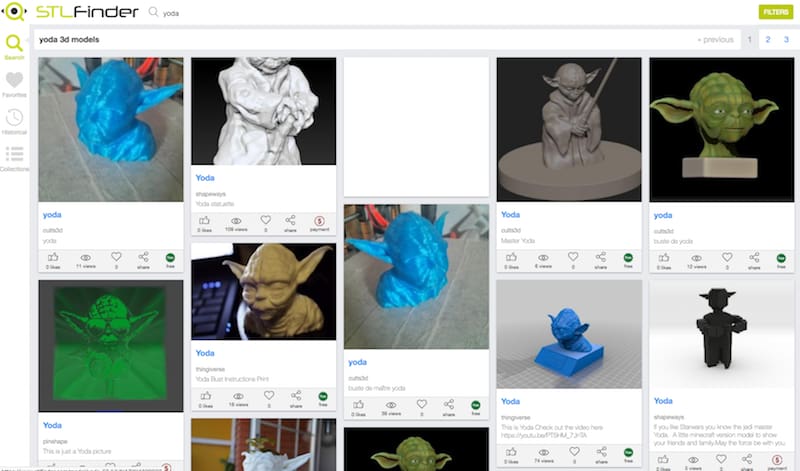The width and height of the screenshot is (800, 471).
Task: Click views icon on 11-views yoda card
Action: pos(86,260)
